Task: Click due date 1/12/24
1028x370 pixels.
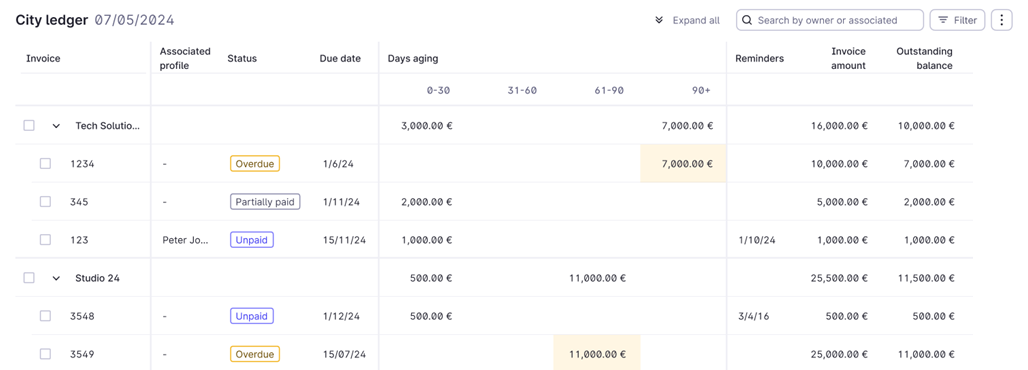Action: (x=342, y=316)
